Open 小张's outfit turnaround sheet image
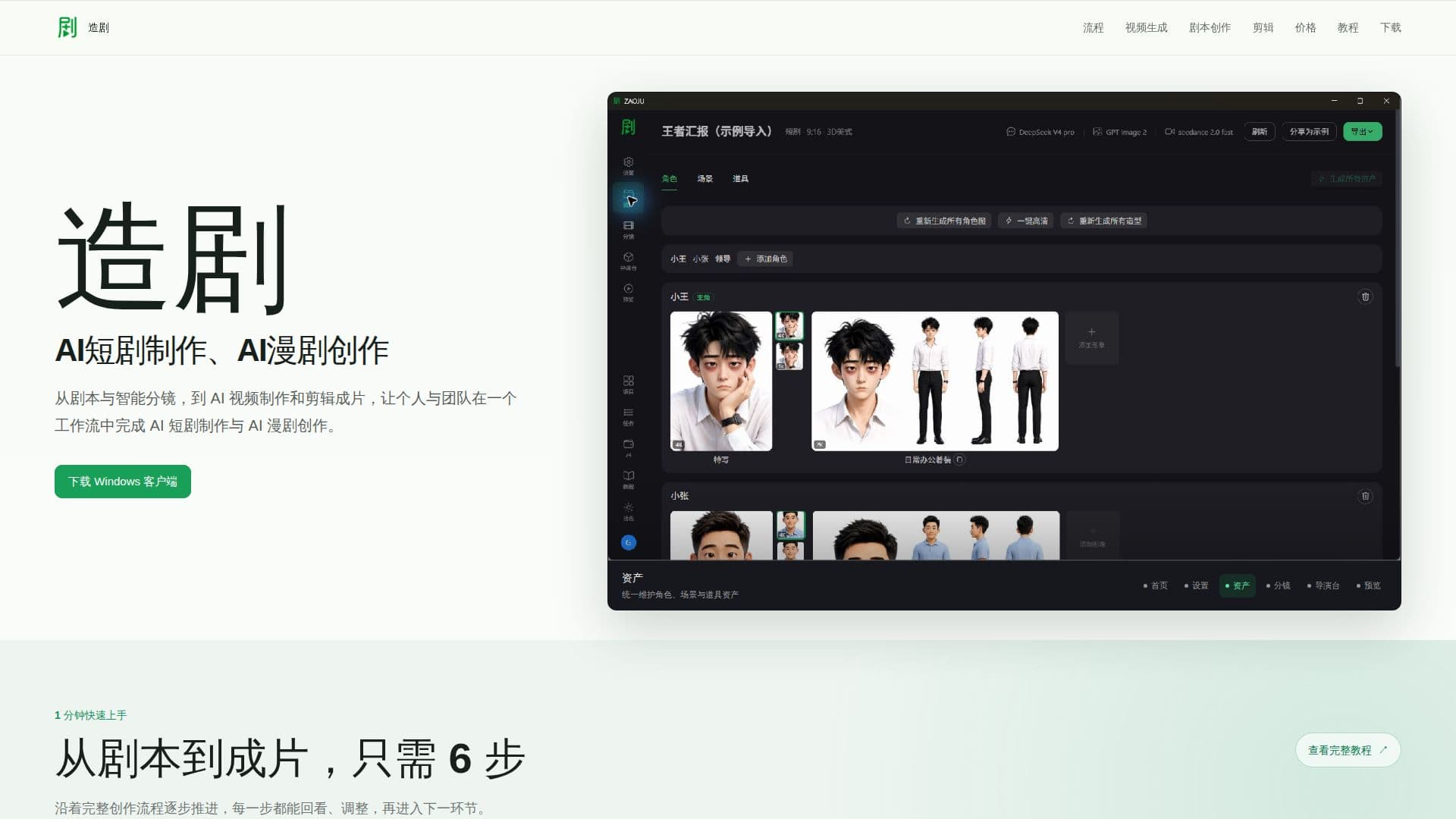1456x819 pixels. 936,536
